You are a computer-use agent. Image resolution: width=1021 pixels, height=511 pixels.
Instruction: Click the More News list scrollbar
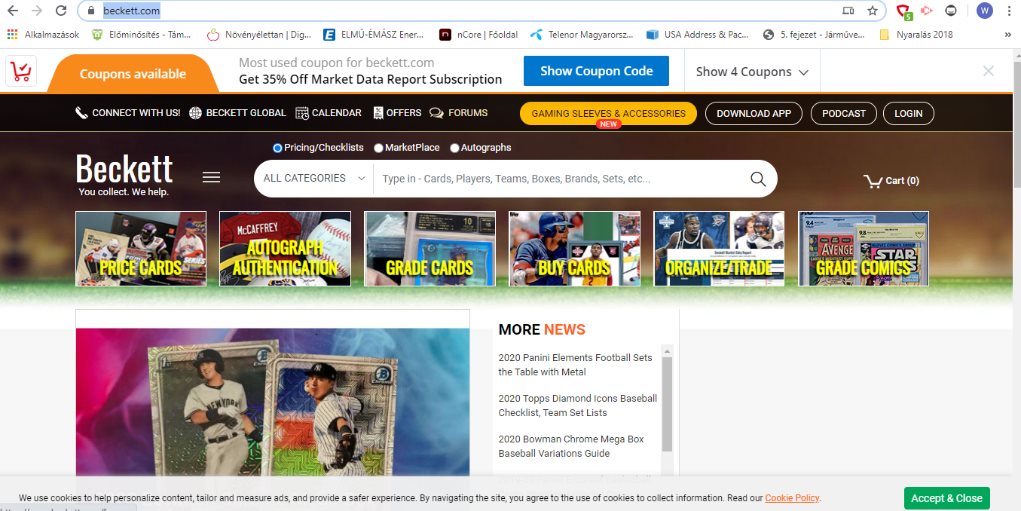667,400
